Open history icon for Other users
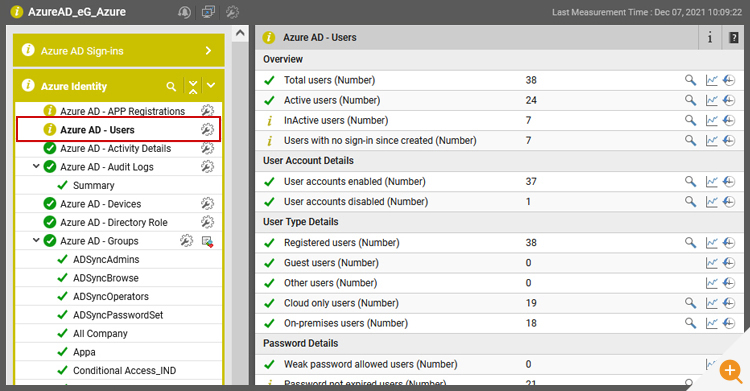 (x=728, y=283)
